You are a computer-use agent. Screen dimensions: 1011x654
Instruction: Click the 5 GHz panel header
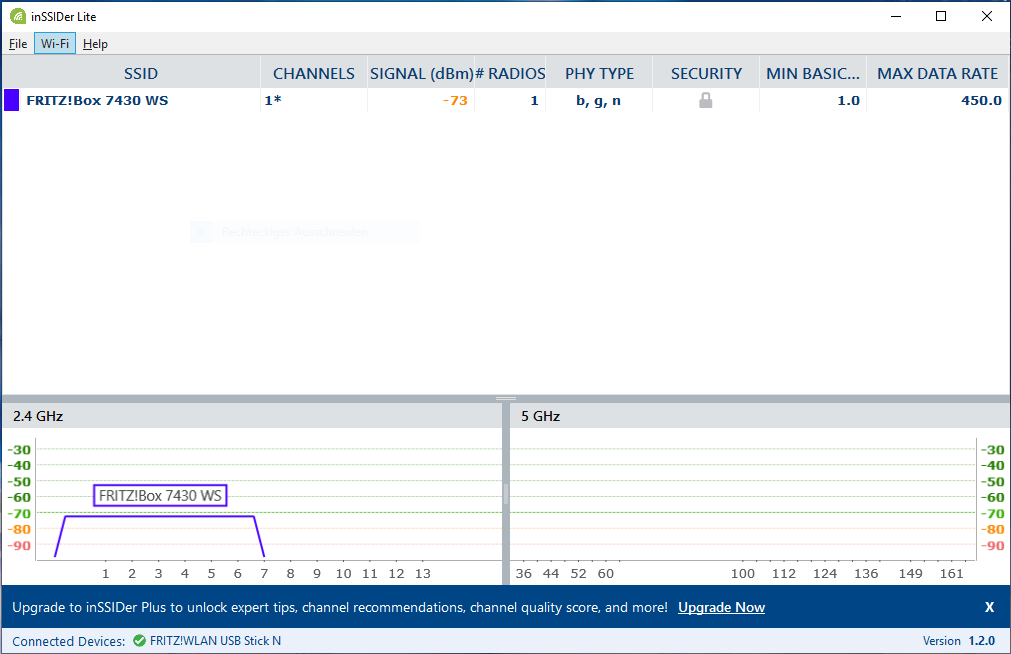point(760,416)
